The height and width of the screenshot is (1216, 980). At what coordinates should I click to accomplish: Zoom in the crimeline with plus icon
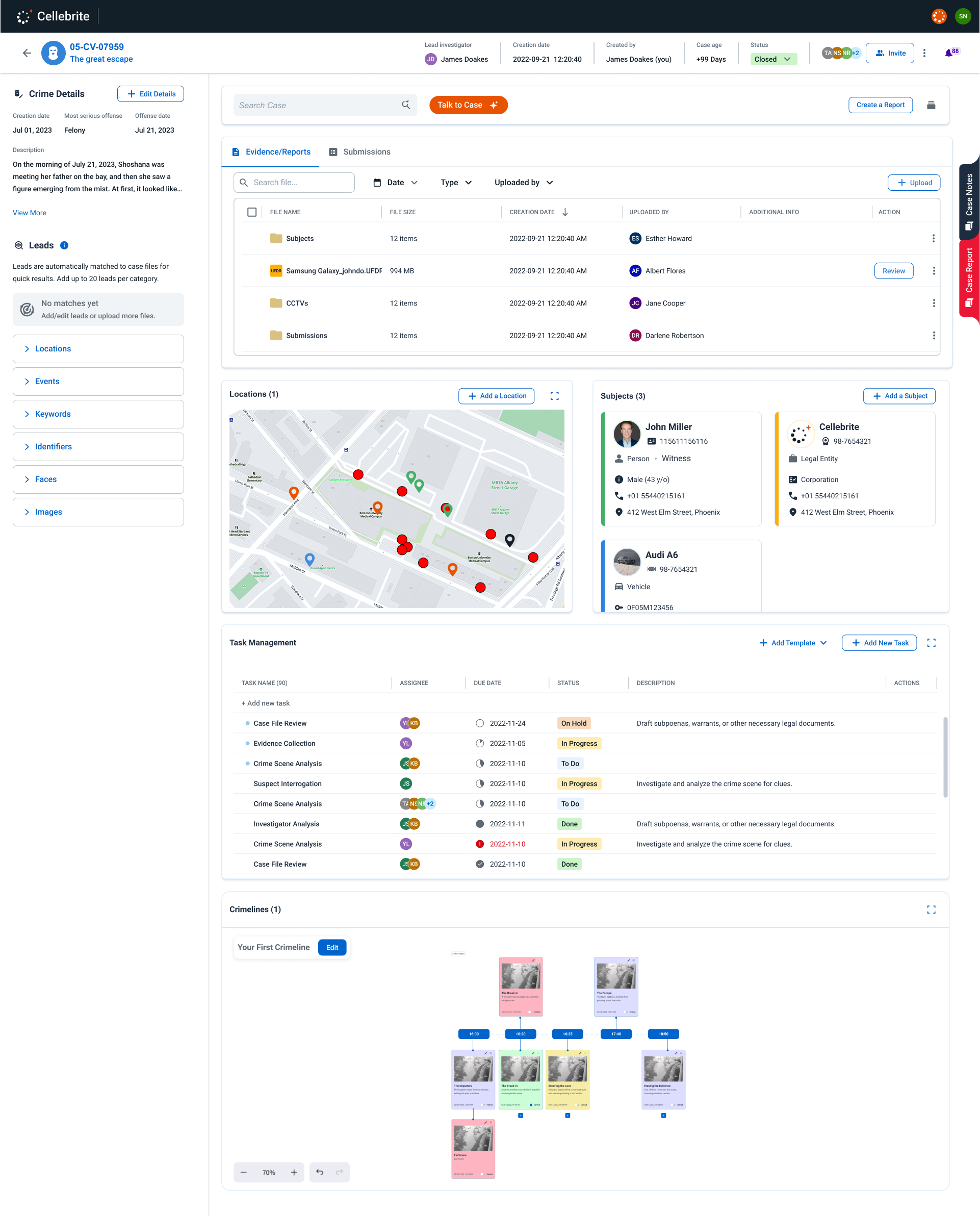pyautogui.click(x=294, y=1172)
